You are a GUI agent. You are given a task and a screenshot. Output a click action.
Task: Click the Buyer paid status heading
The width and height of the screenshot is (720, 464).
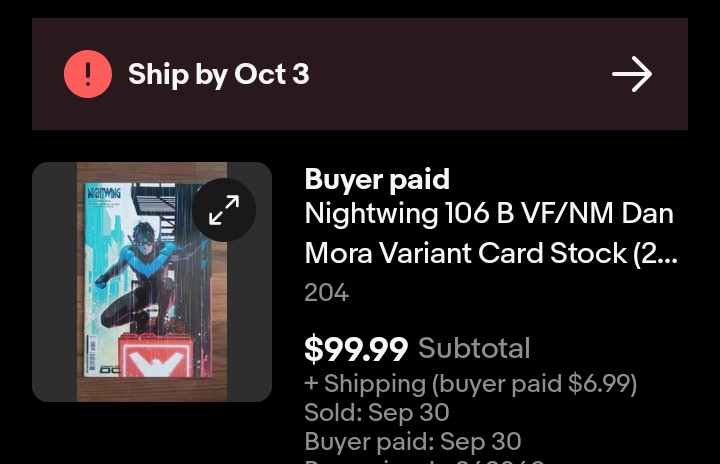[377, 179]
